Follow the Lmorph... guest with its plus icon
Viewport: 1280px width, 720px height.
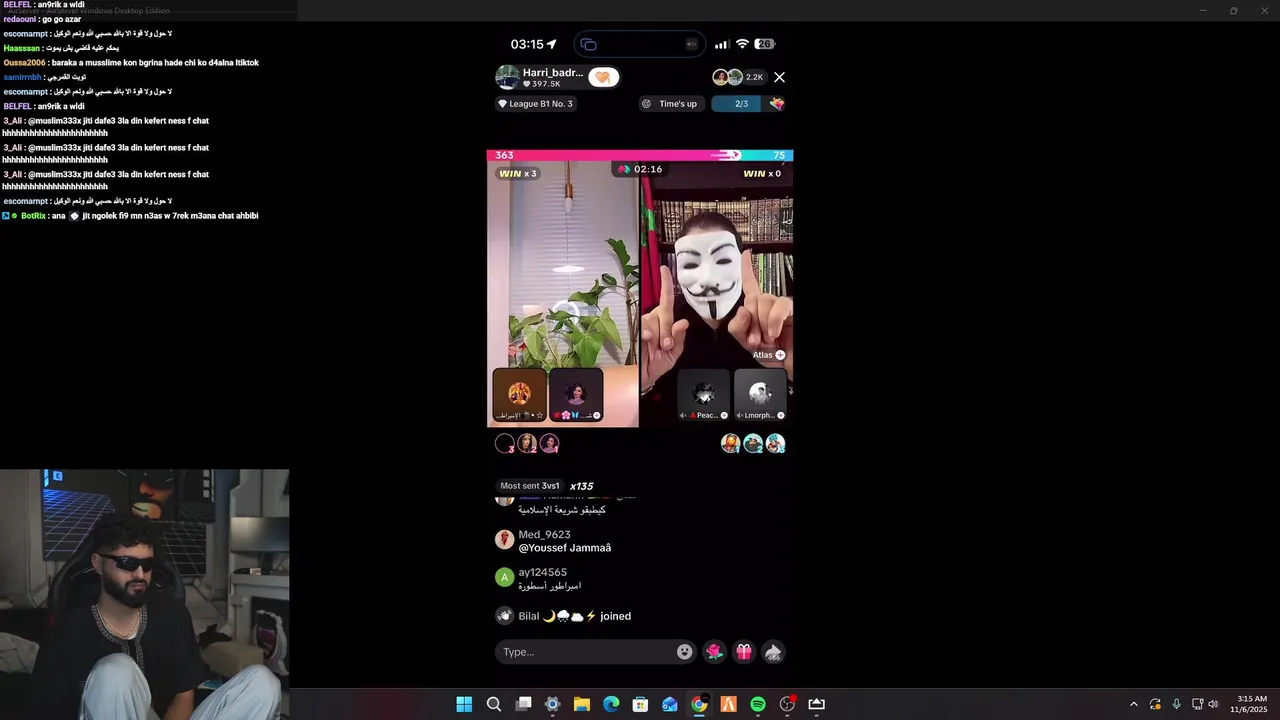coord(781,415)
